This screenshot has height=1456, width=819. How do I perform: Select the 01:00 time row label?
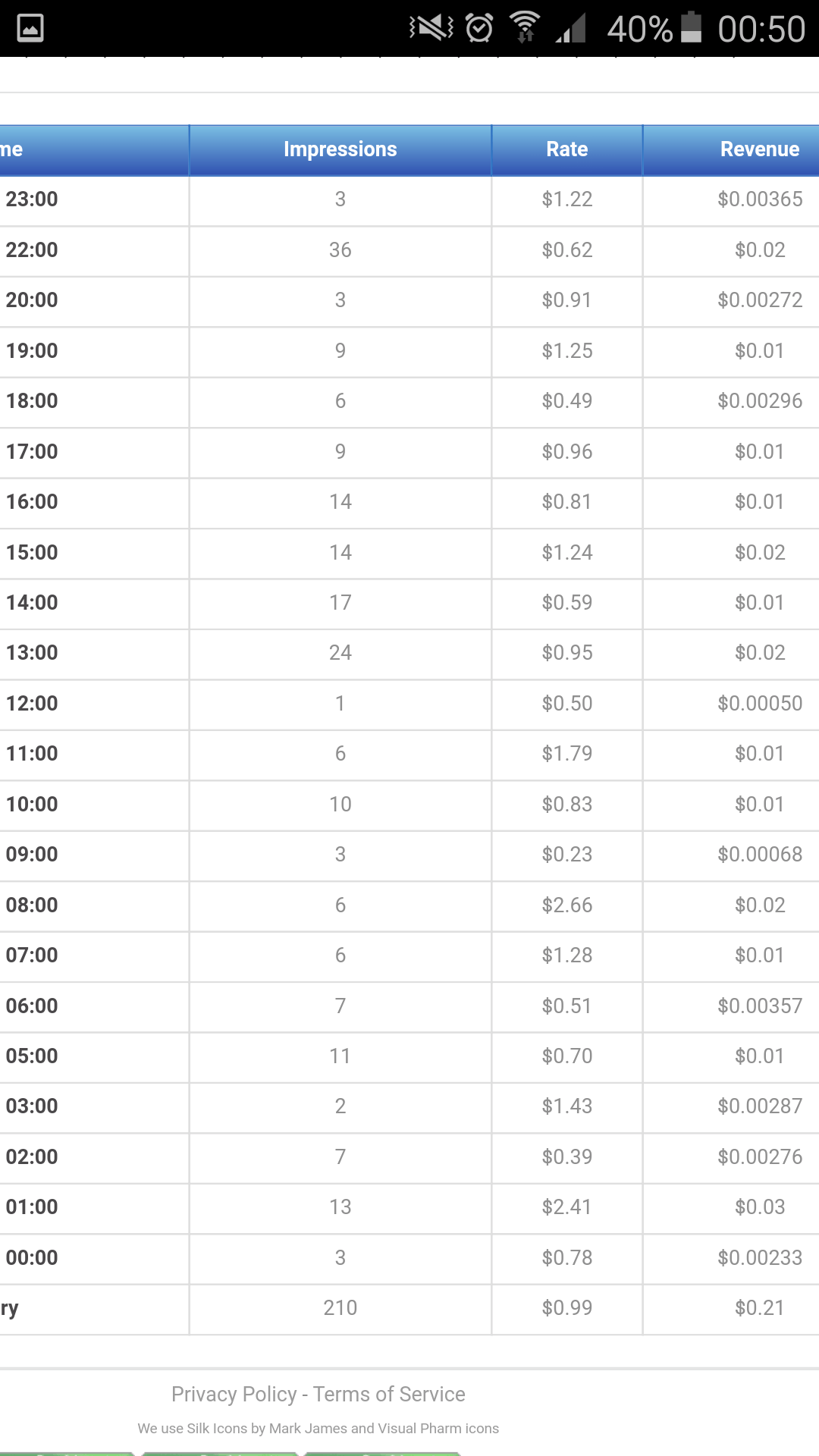click(x=32, y=1207)
